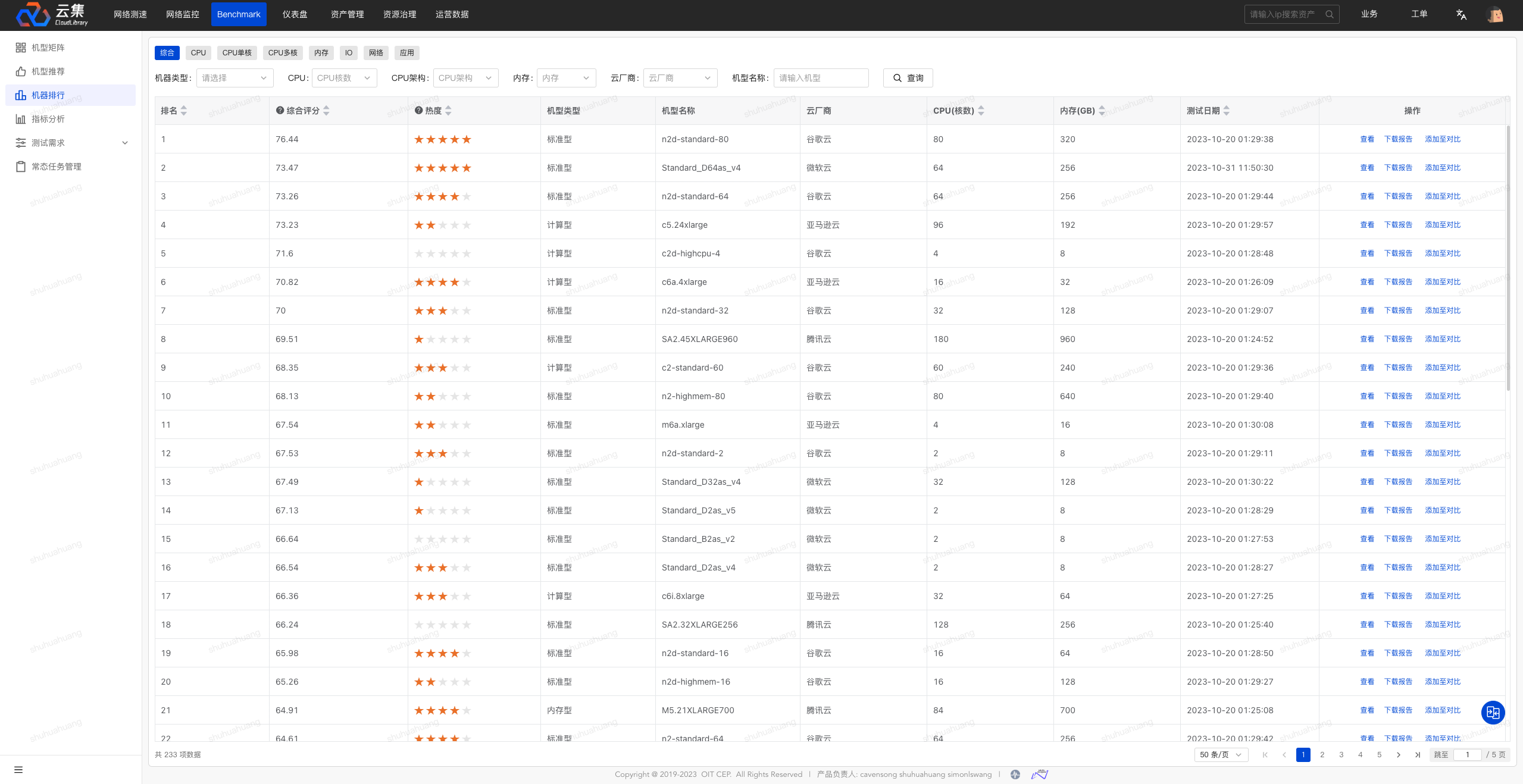Click the 机型推荐 thumbs-up icon
The width and height of the screenshot is (1523, 784).
pos(21,71)
